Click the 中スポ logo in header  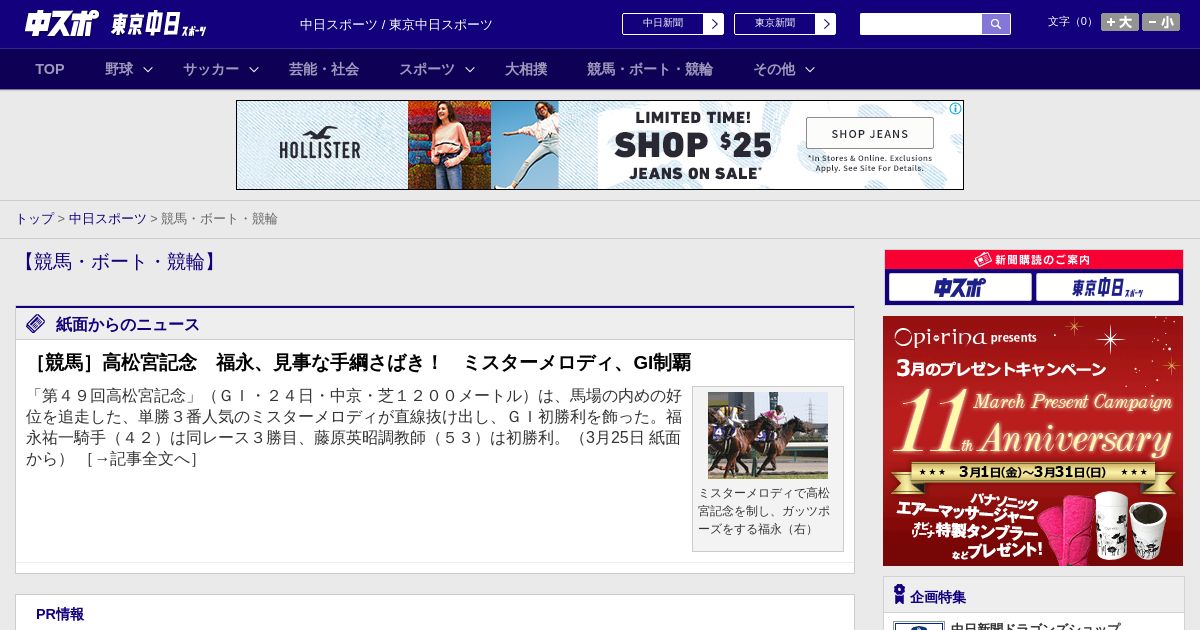pos(62,23)
